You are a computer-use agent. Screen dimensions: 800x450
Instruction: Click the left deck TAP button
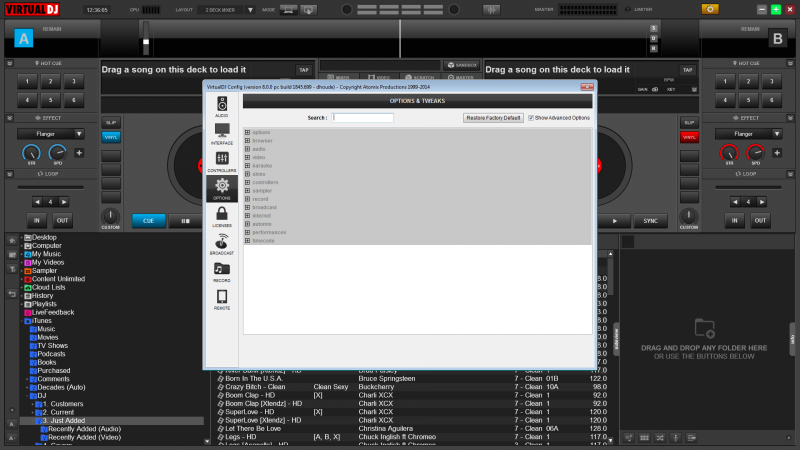coord(304,70)
